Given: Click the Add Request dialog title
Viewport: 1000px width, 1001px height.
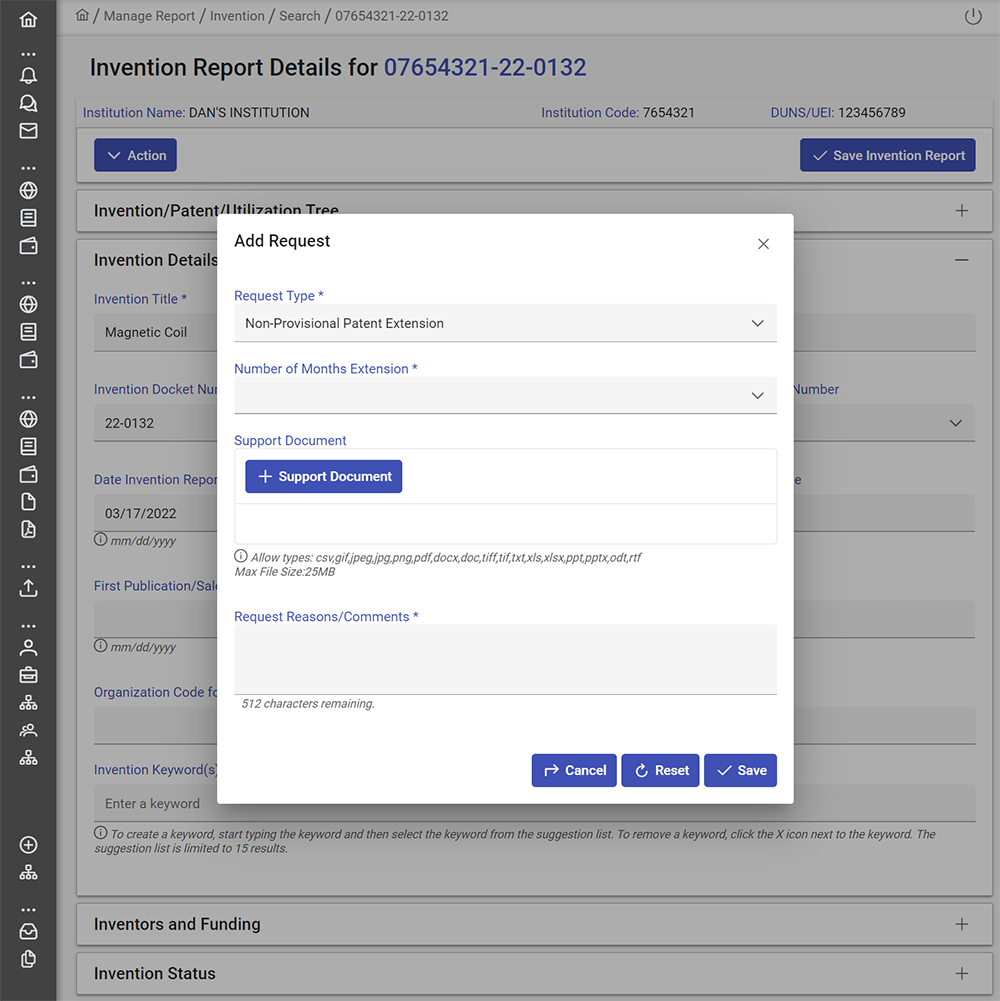Looking at the screenshot, I should coord(282,241).
